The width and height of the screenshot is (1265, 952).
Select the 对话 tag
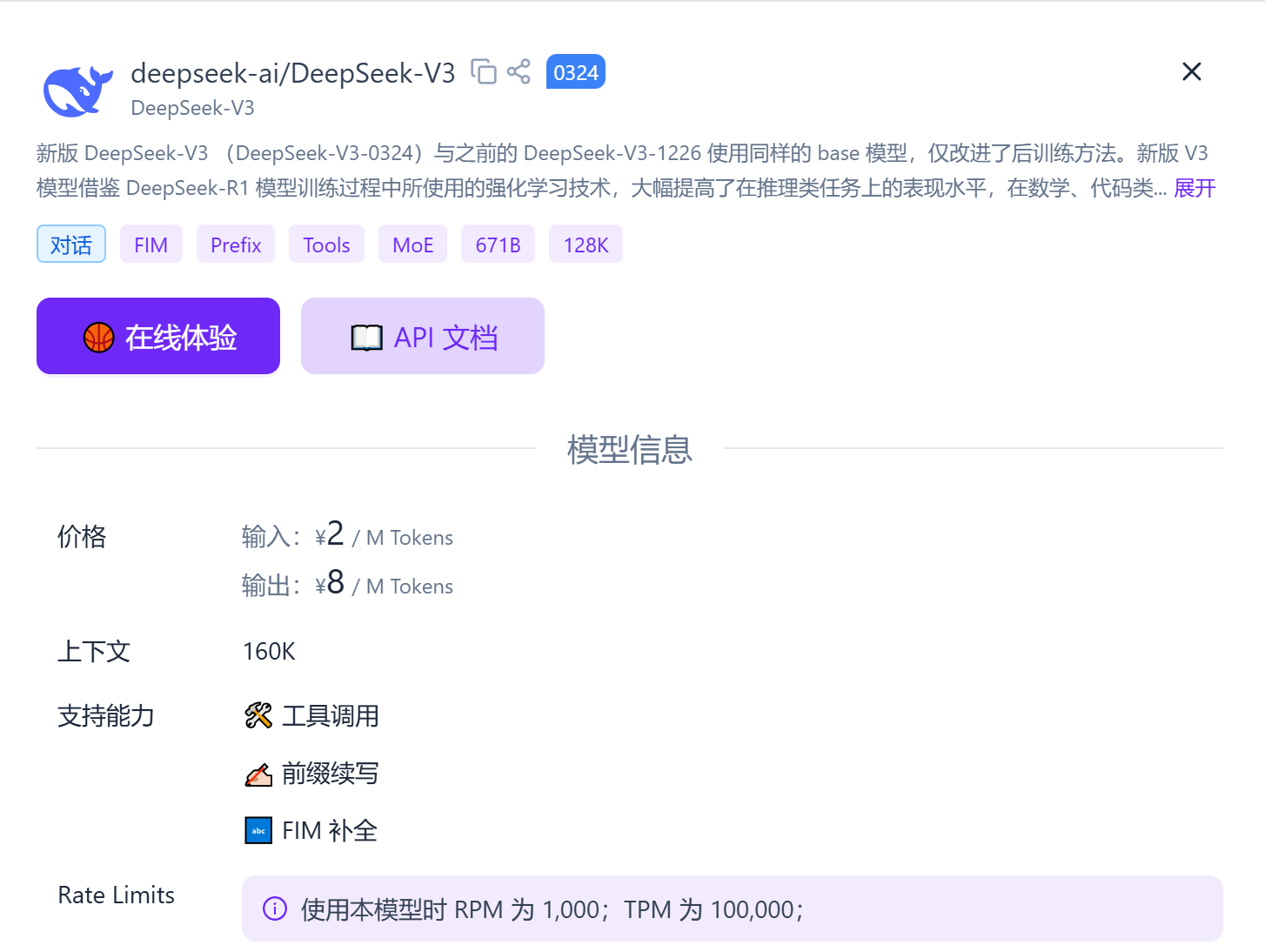[x=71, y=244]
